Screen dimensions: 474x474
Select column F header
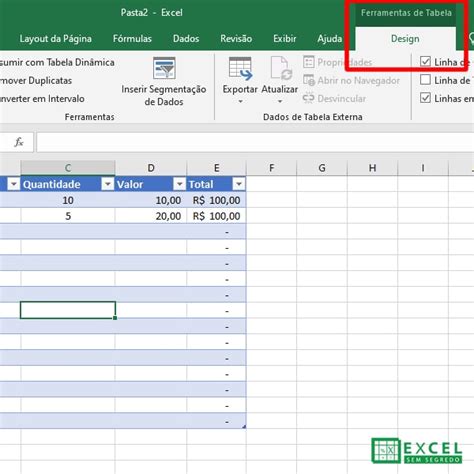click(x=272, y=168)
